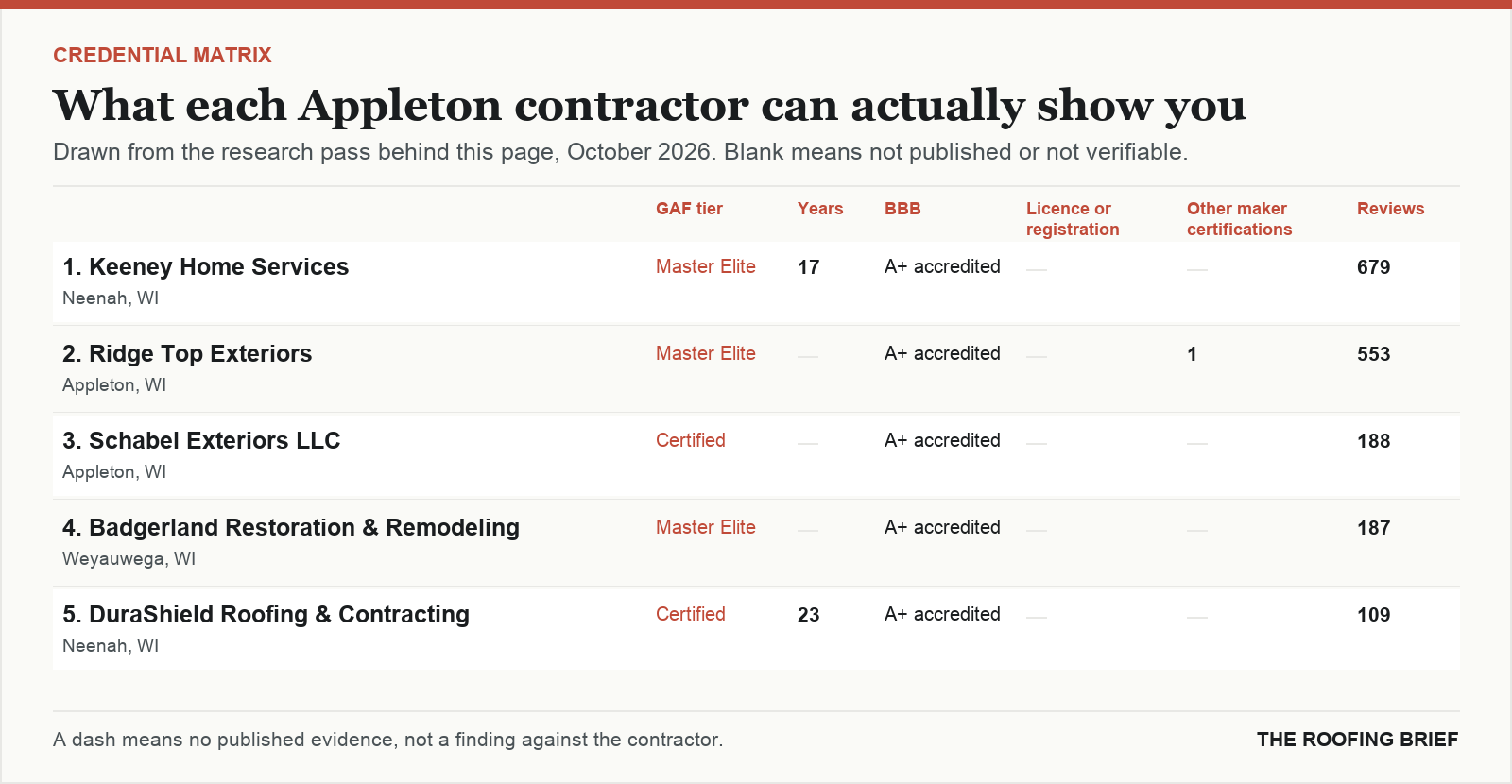1512x784 pixels.
Task: Select DuraShield Roofing & Contracting name
Action: click(x=266, y=615)
